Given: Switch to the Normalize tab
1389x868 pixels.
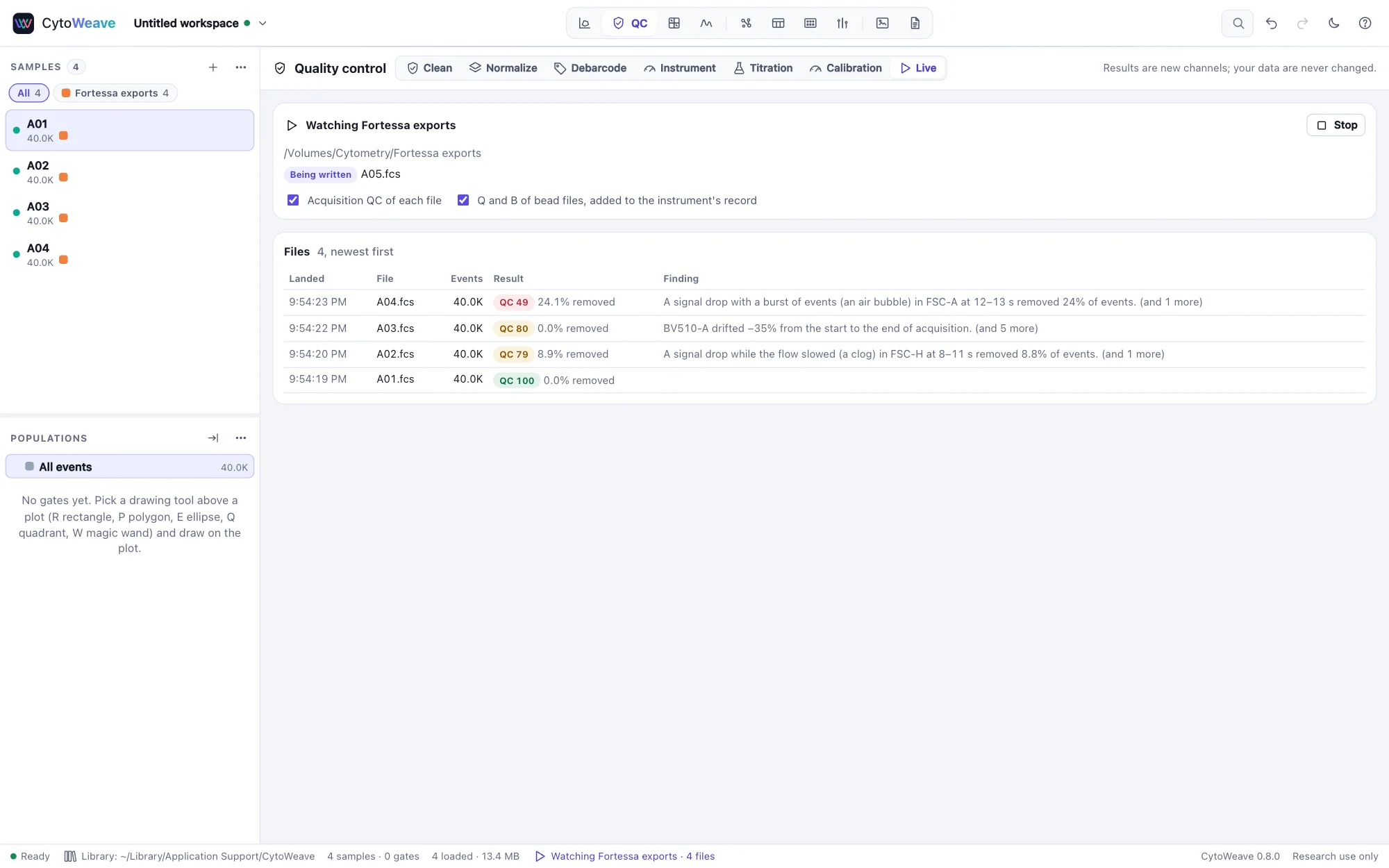Looking at the screenshot, I should tap(504, 68).
